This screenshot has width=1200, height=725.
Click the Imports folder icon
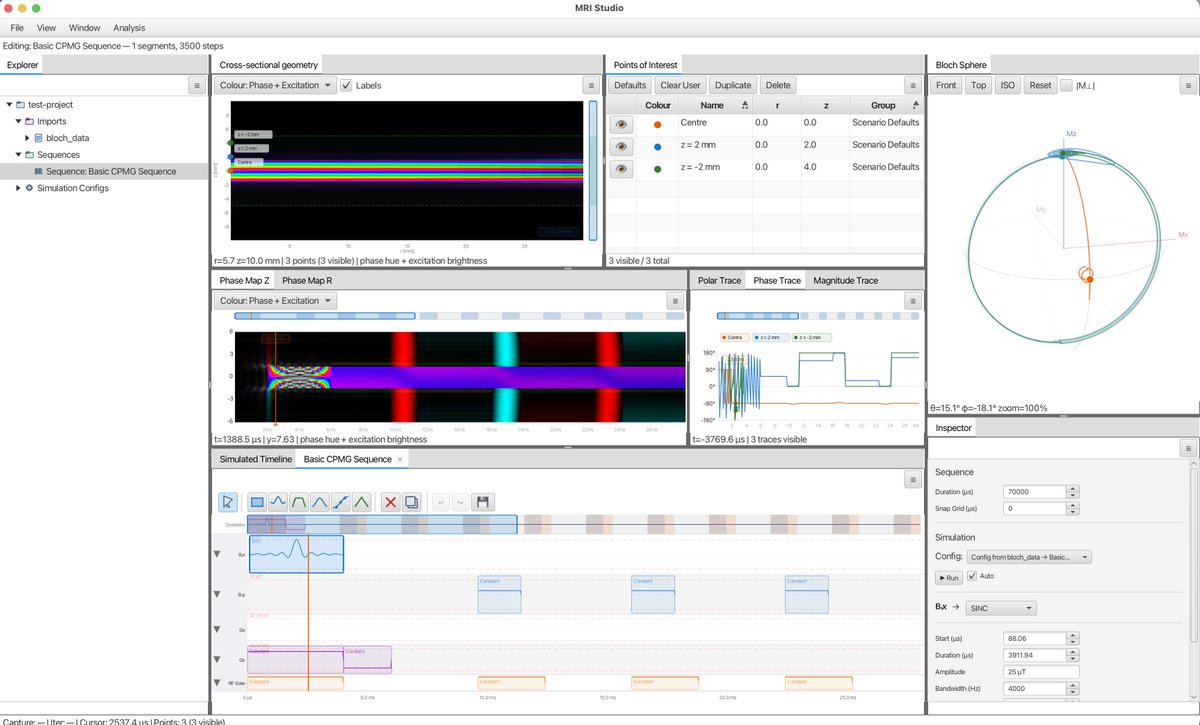[29, 121]
